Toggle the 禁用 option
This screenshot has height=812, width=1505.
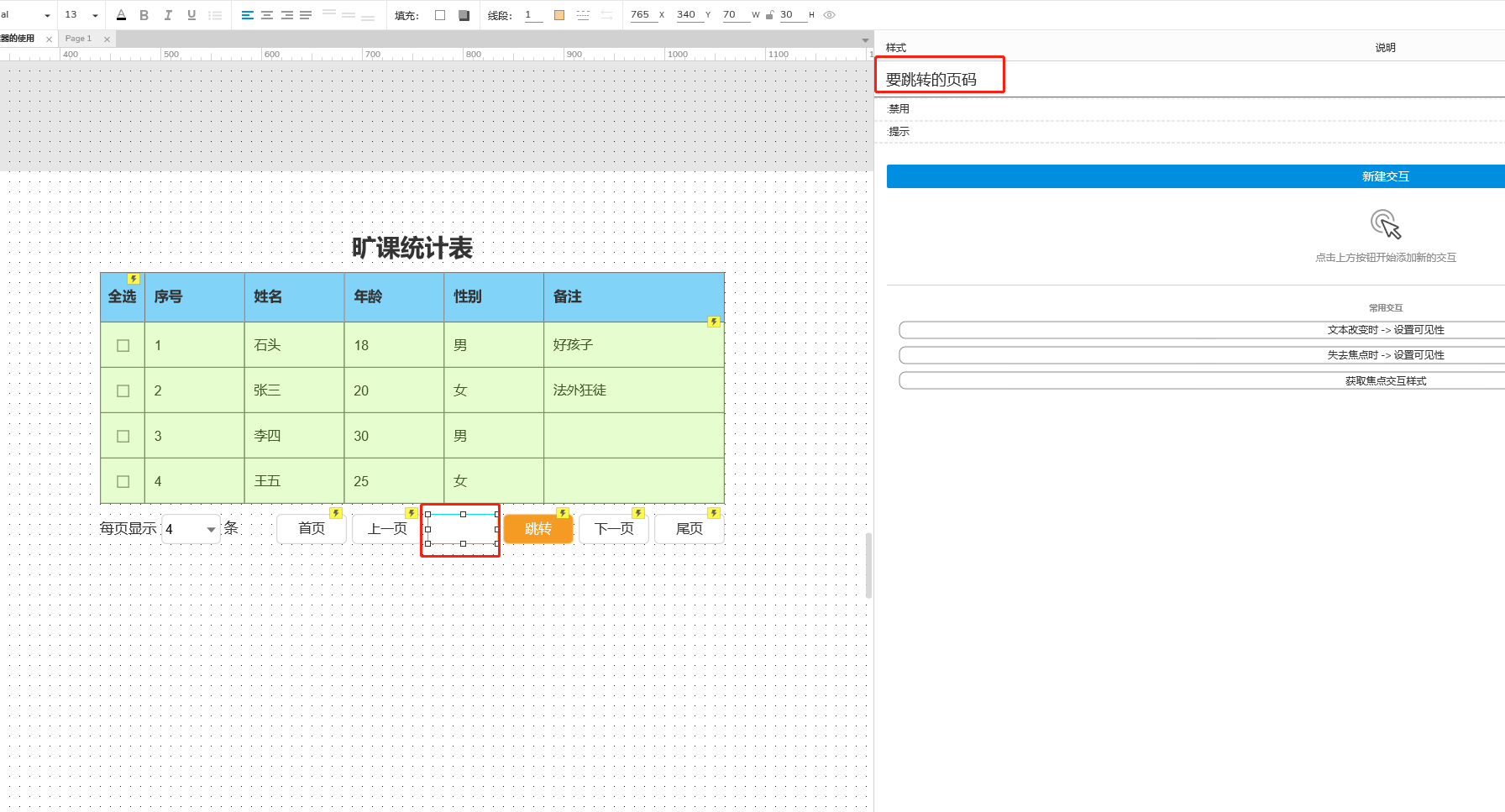(x=899, y=109)
